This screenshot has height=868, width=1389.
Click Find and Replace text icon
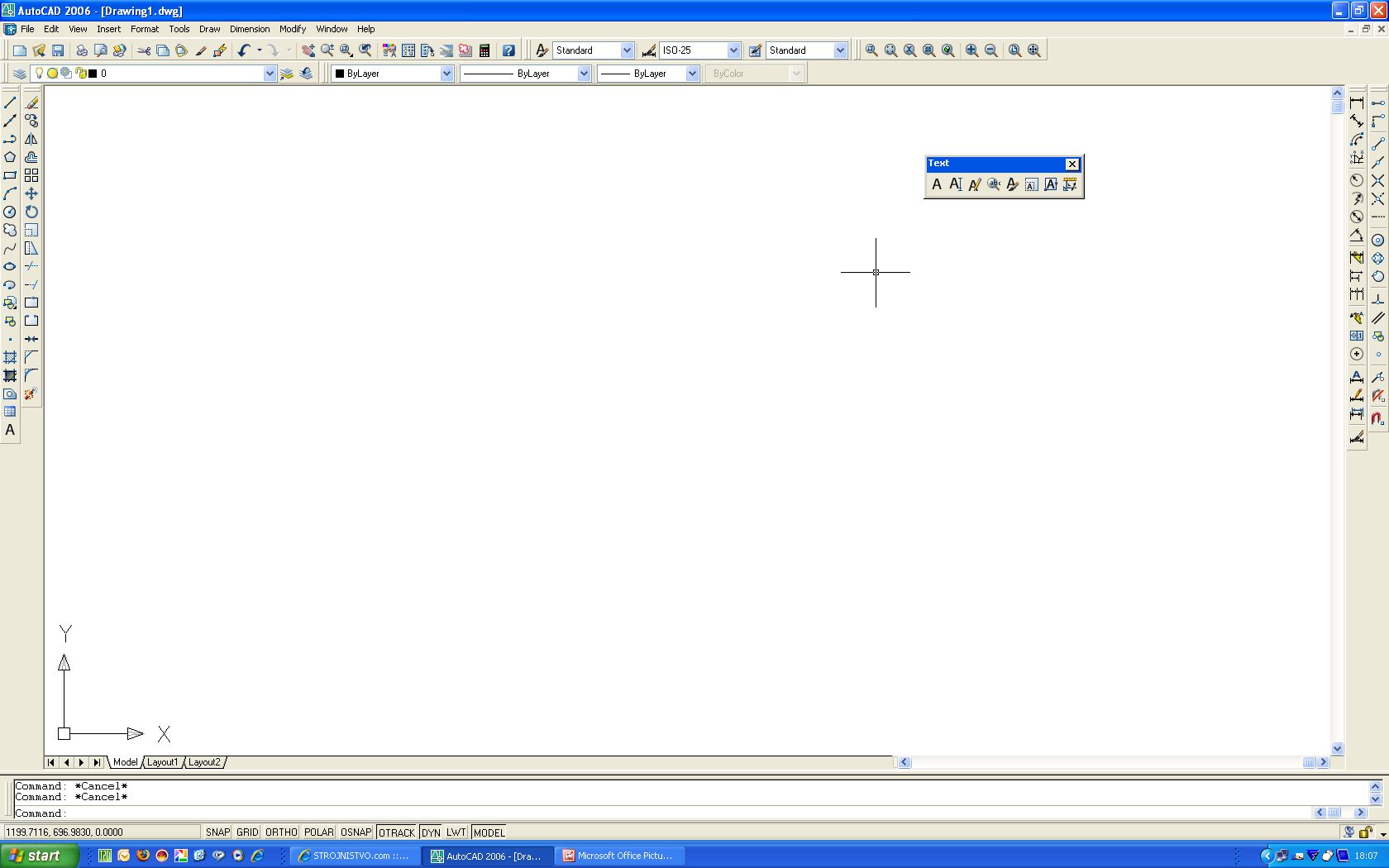(994, 184)
